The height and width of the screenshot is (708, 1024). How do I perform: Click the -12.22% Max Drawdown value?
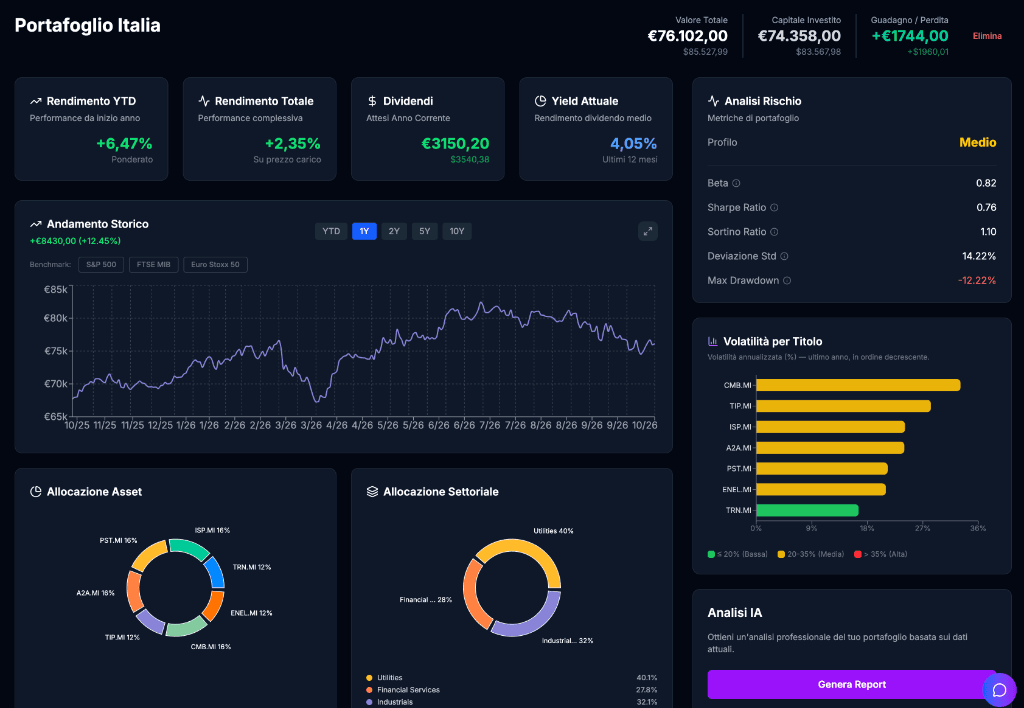coord(977,281)
